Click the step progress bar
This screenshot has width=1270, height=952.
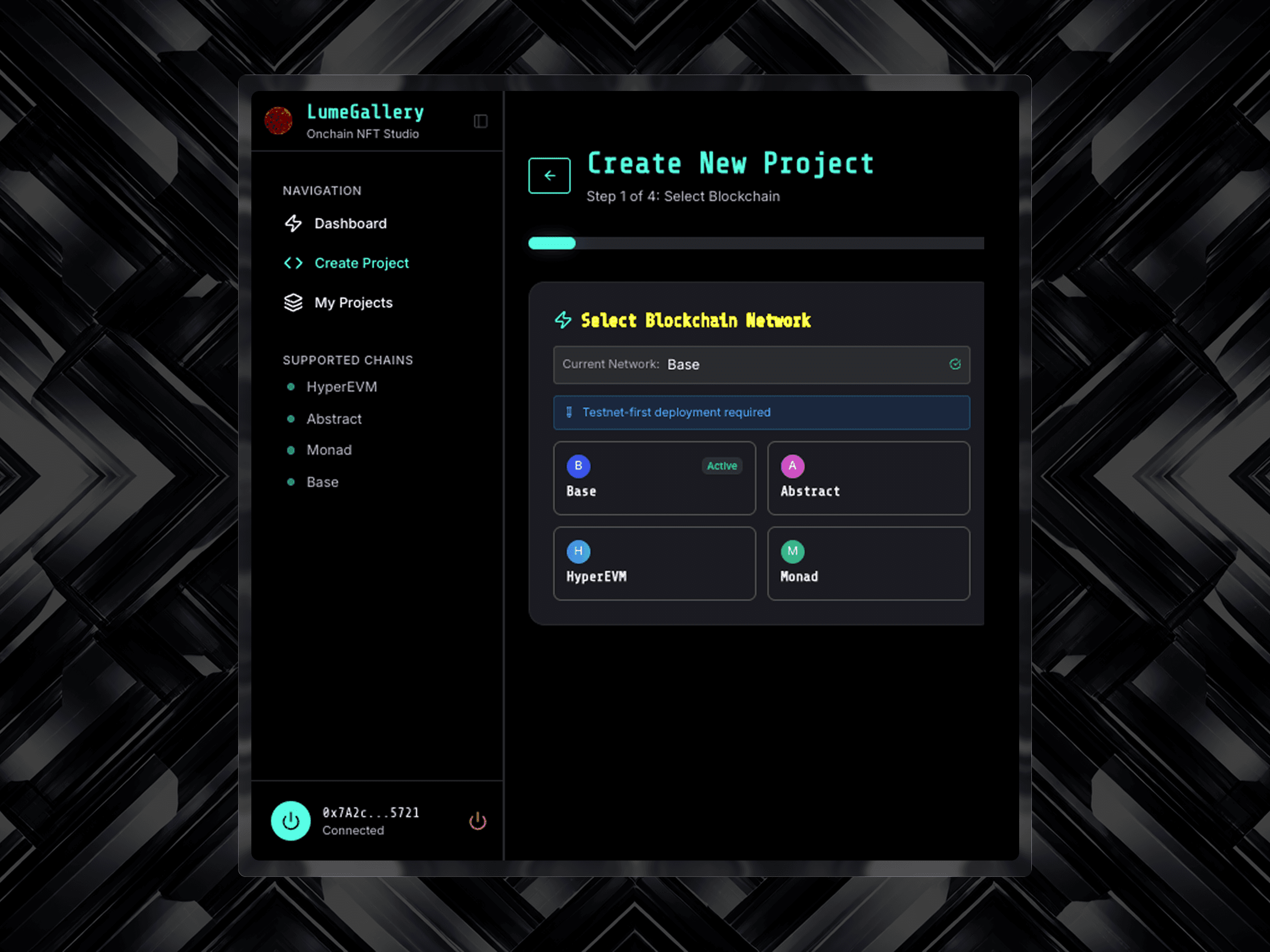[x=756, y=243]
